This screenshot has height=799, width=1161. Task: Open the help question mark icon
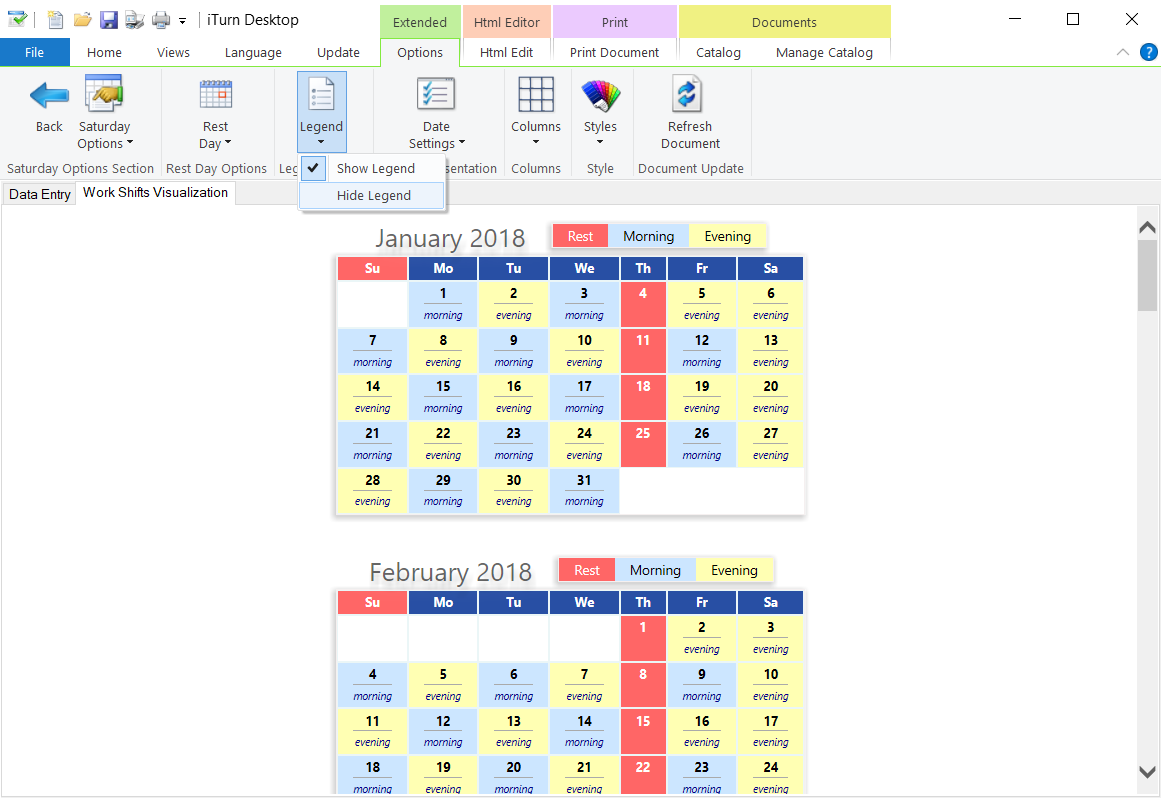tap(1148, 53)
